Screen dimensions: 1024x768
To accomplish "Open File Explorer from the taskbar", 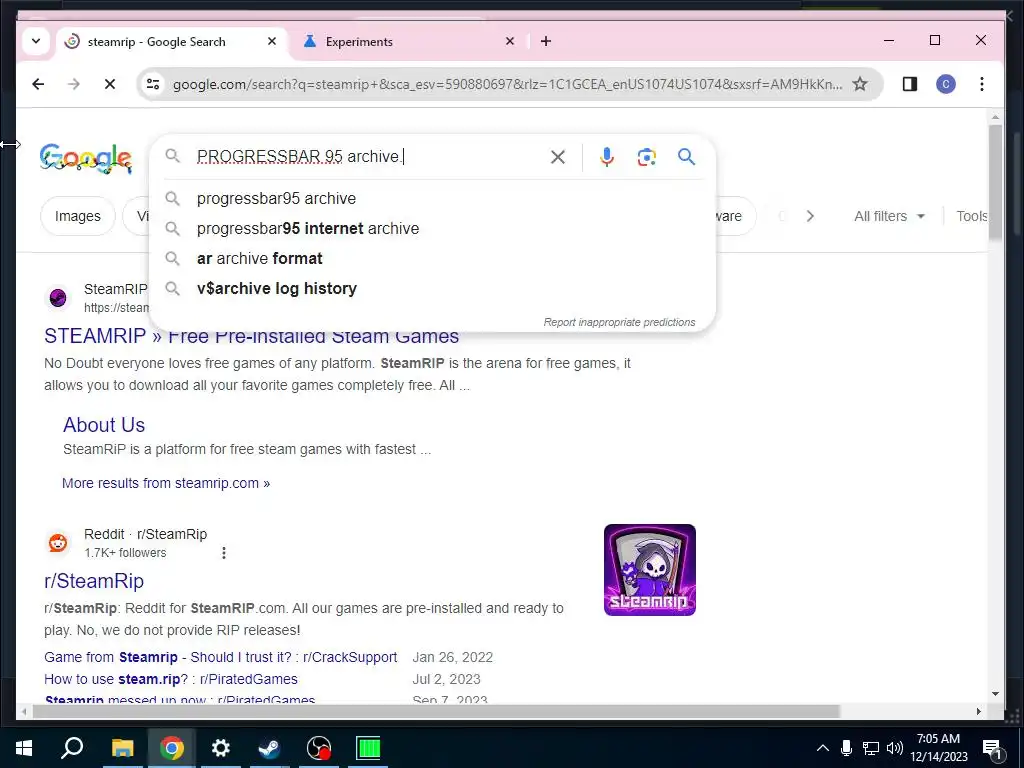I will [122, 748].
